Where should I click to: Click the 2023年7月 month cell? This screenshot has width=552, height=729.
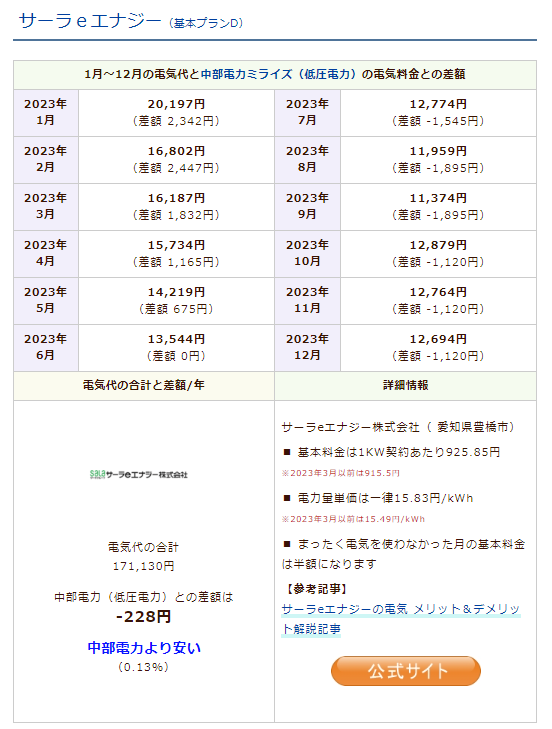coord(307,112)
